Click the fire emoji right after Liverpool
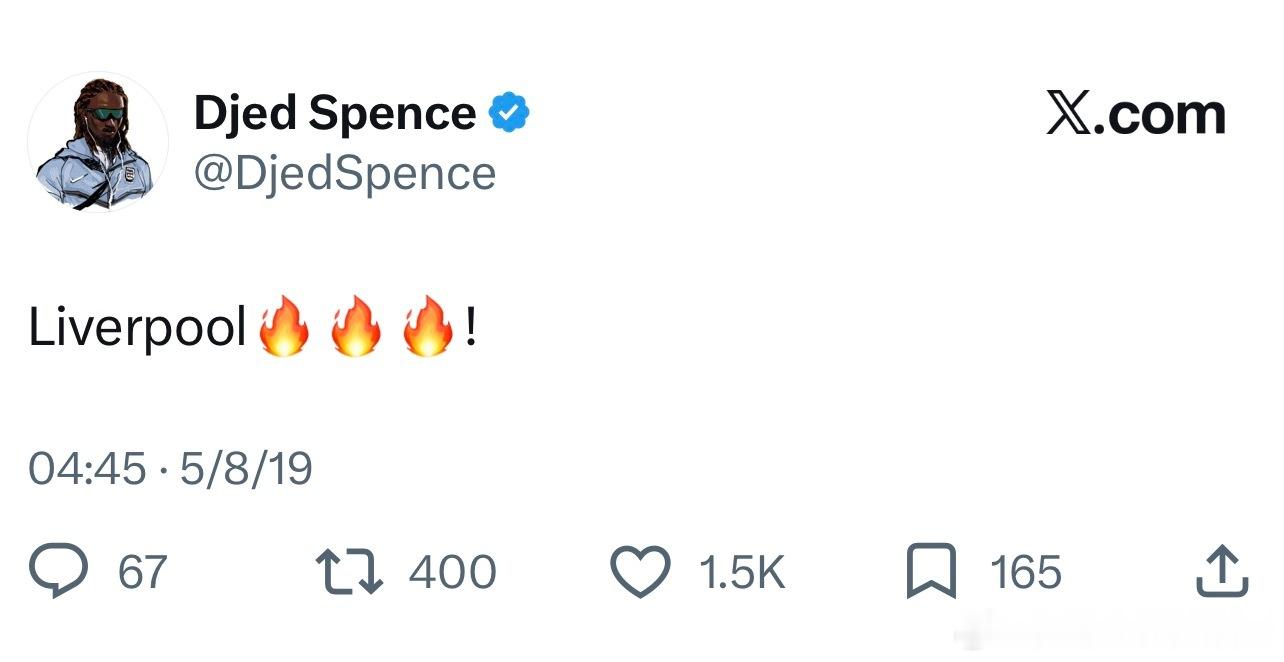1284x662 pixels. [x=283, y=326]
